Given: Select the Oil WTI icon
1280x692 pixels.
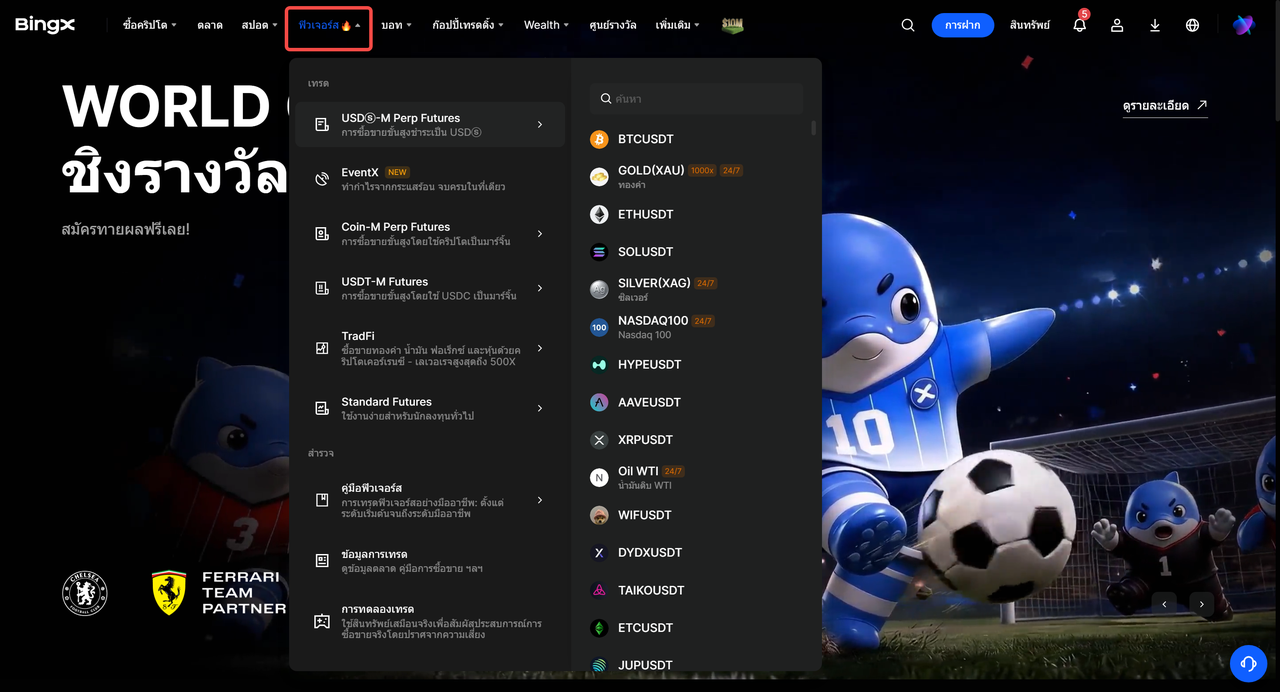Looking at the screenshot, I should pyautogui.click(x=599, y=478).
